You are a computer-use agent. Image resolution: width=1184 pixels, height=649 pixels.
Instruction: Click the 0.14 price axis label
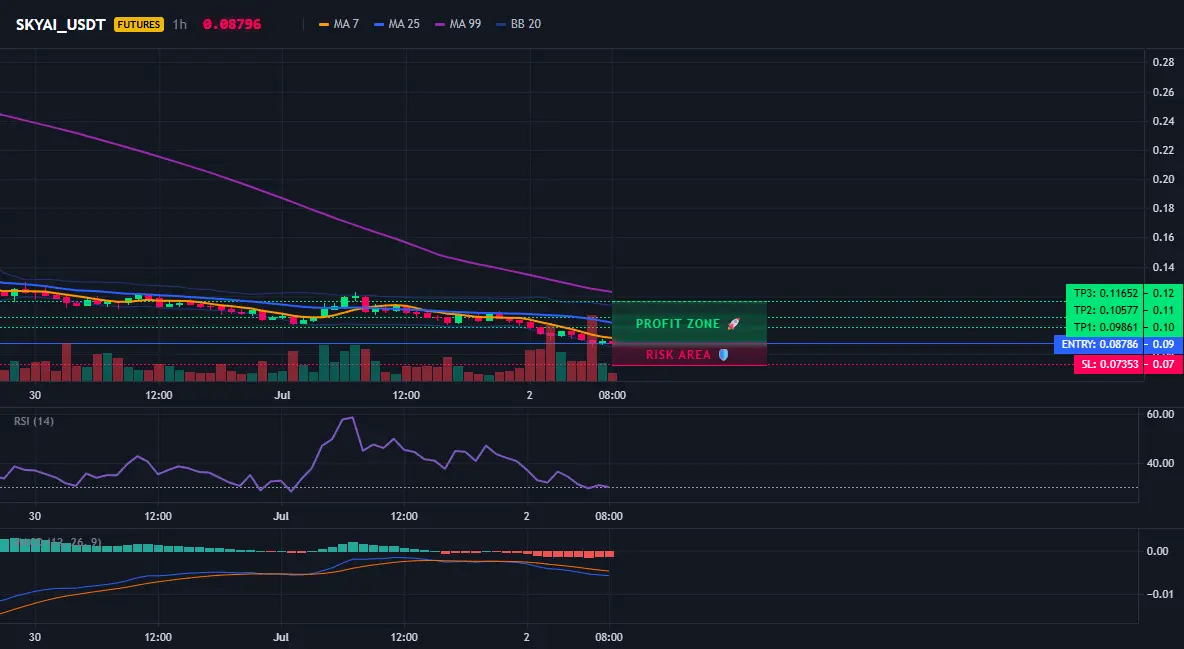(1164, 267)
